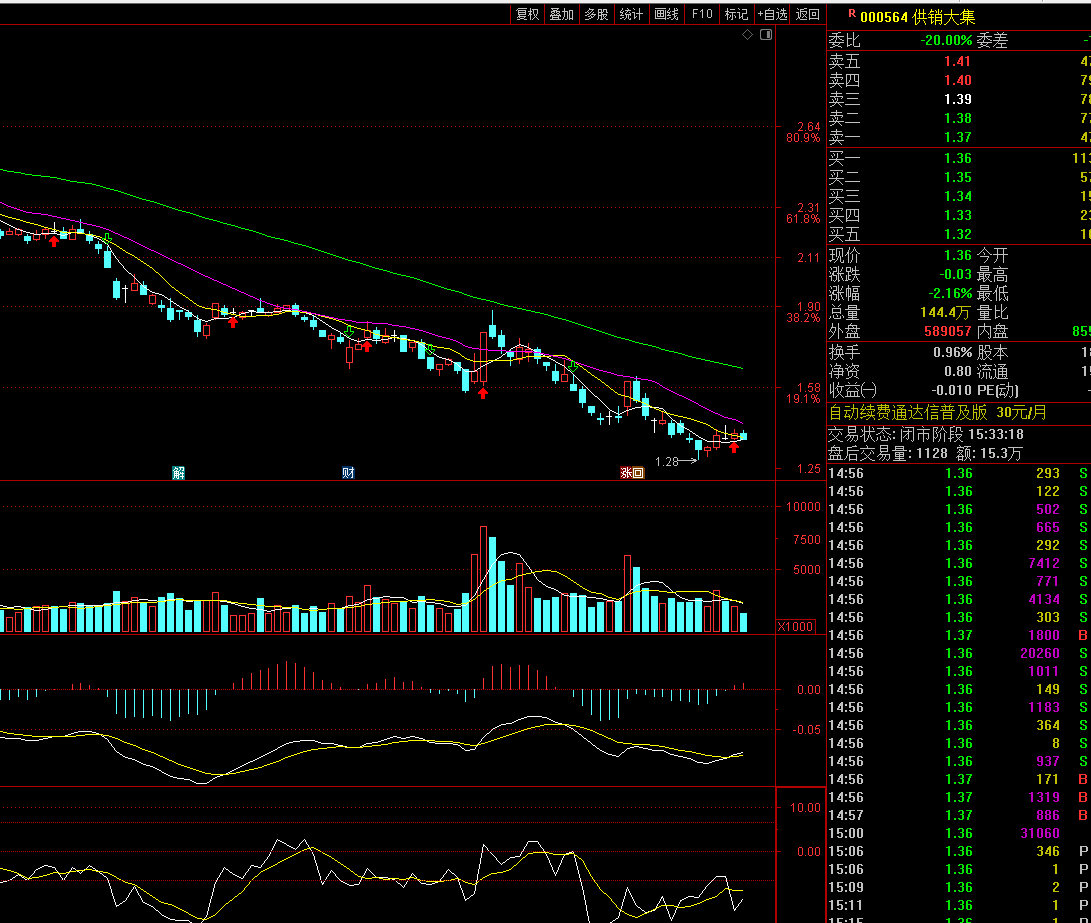
Task: Click the red R margin icon
Action: (x=852, y=13)
